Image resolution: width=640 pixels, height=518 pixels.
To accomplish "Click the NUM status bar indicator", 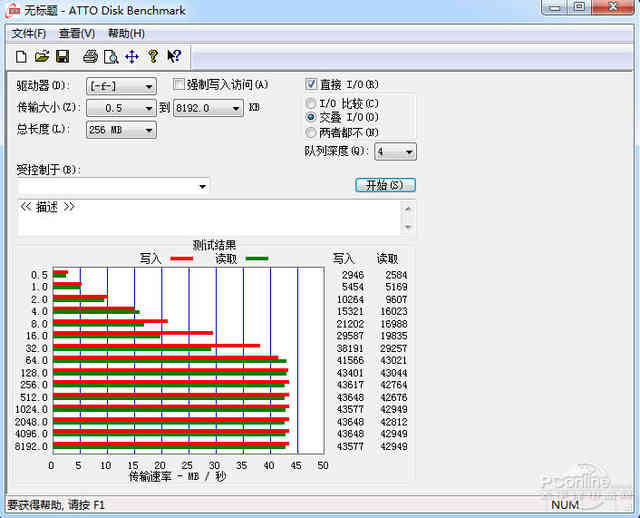I will click(x=565, y=505).
